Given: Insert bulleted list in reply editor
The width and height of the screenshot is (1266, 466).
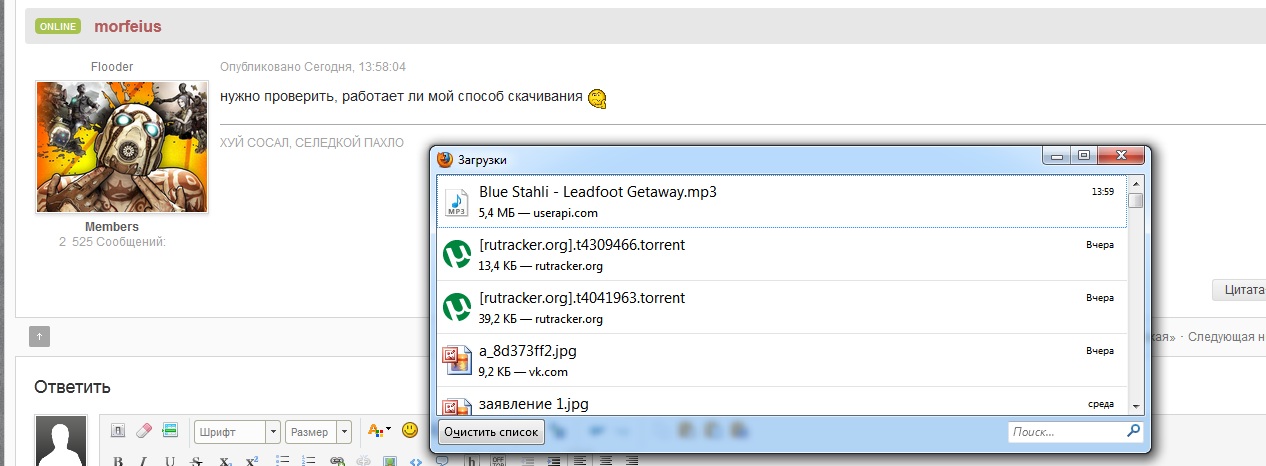Looking at the screenshot, I should coord(282,461).
